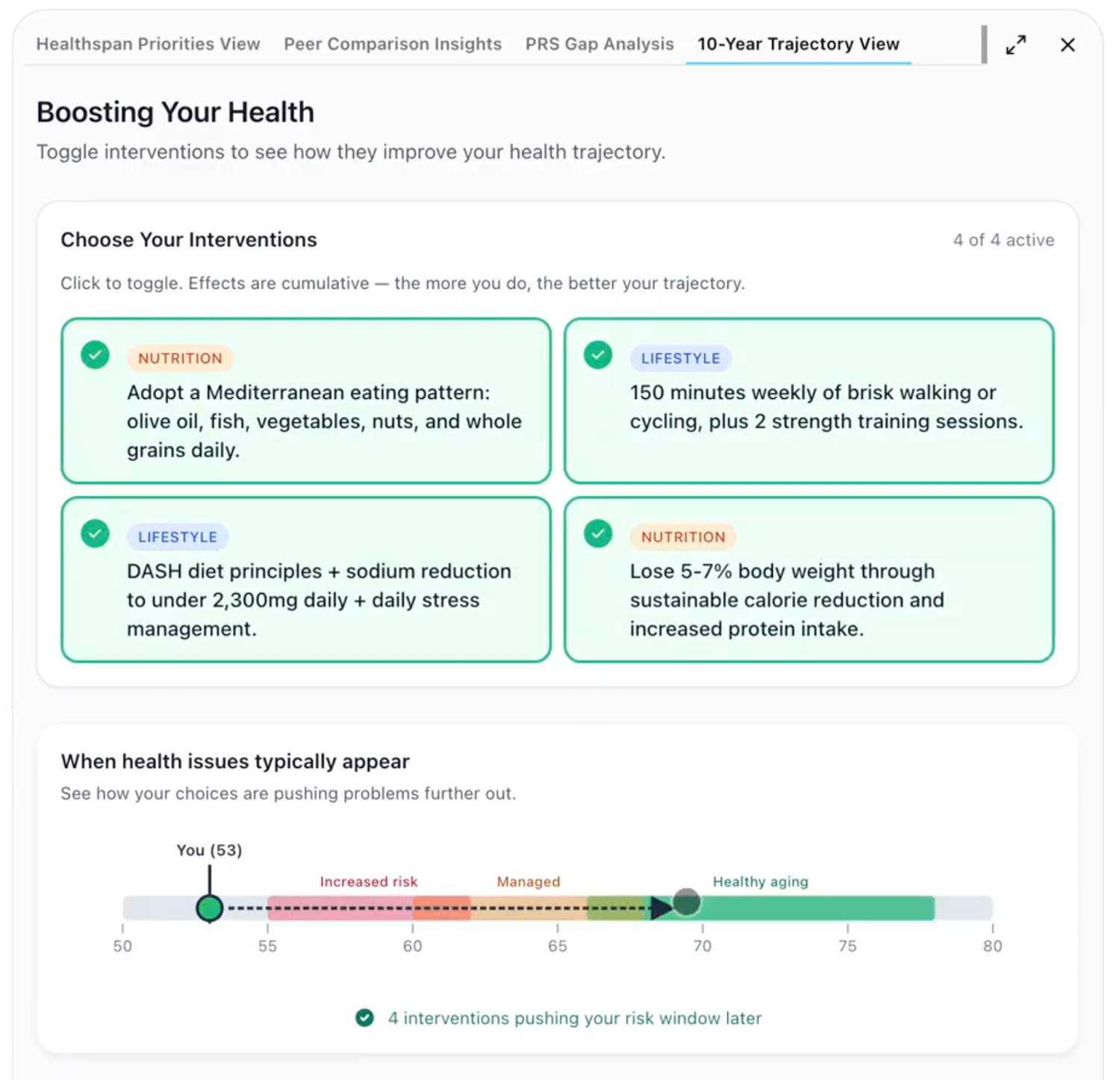Click the checkmark on the body weight card
1120x1080 pixels.
point(598,533)
